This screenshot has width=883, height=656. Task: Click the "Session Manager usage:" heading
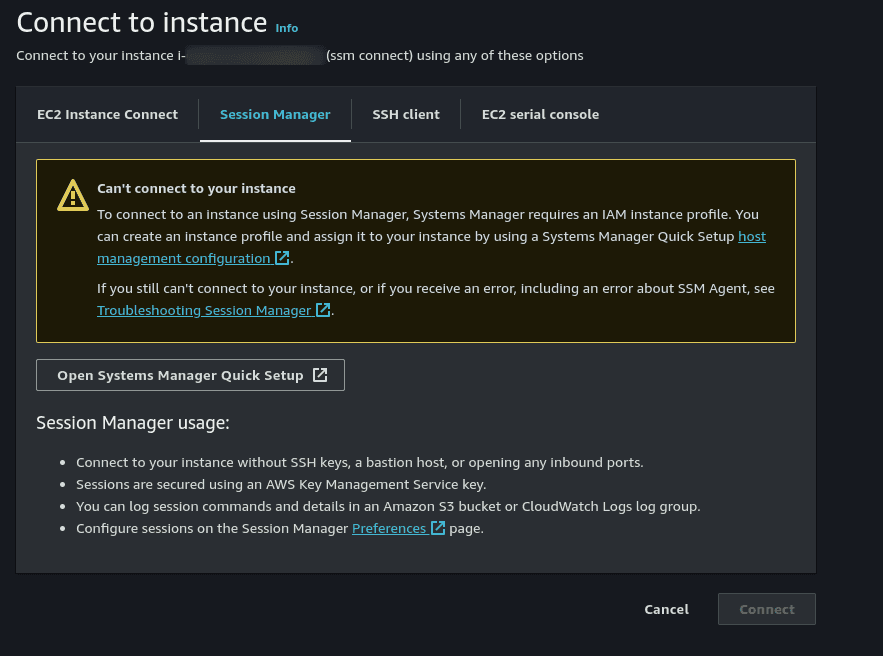133,423
